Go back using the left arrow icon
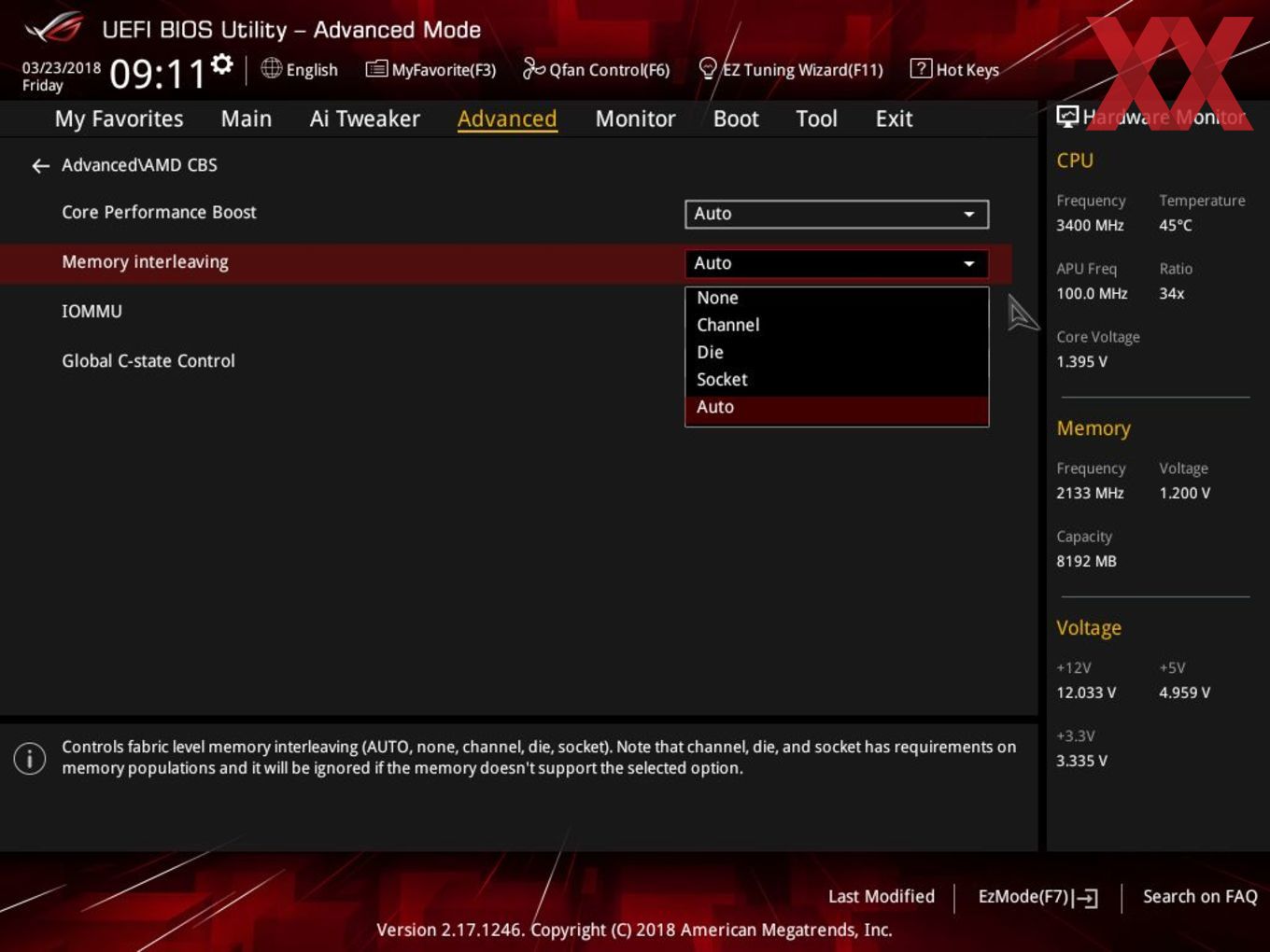1270x952 pixels. (40, 166)
